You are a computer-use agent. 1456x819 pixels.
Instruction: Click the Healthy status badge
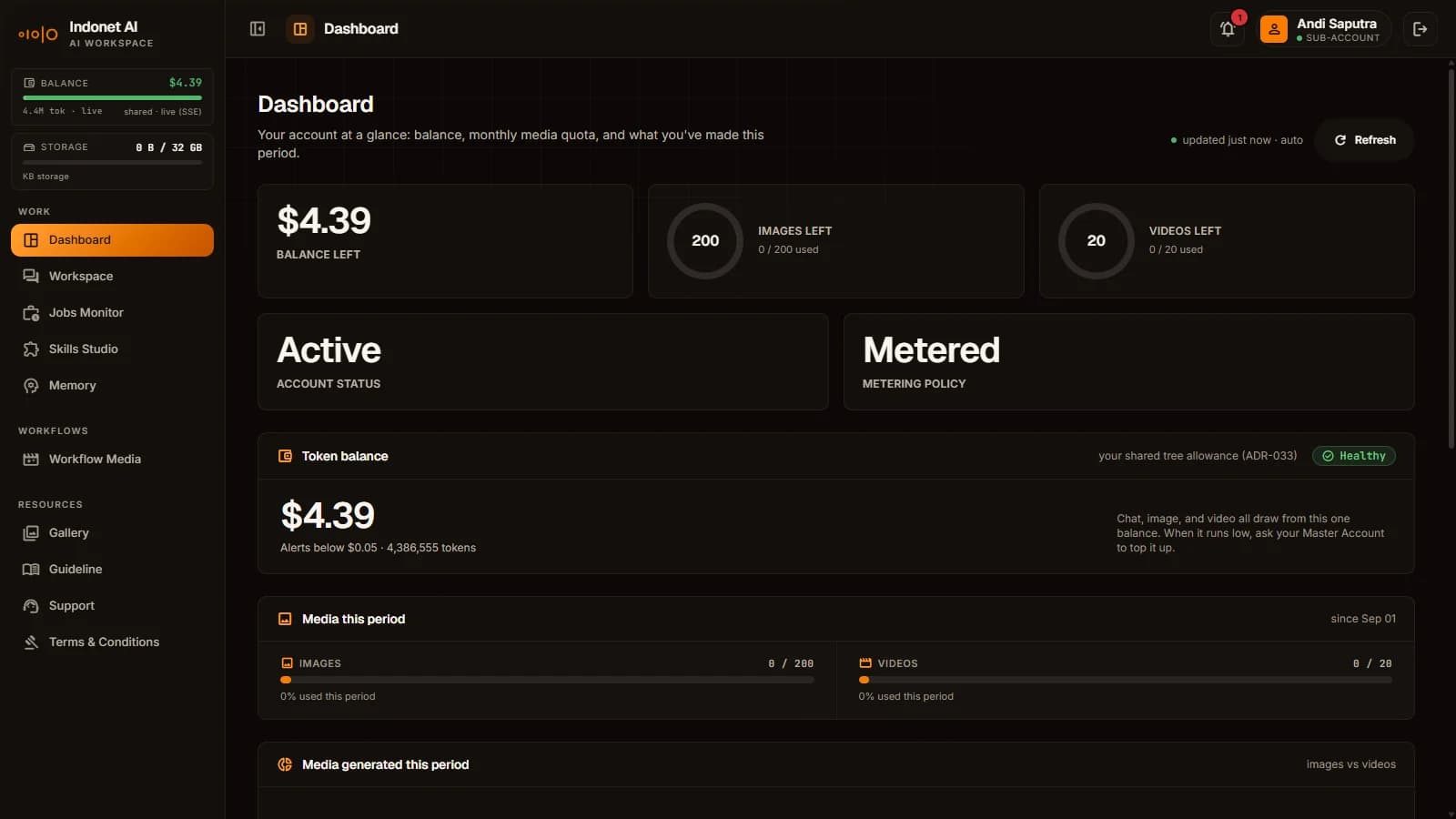click(1354, 456)
